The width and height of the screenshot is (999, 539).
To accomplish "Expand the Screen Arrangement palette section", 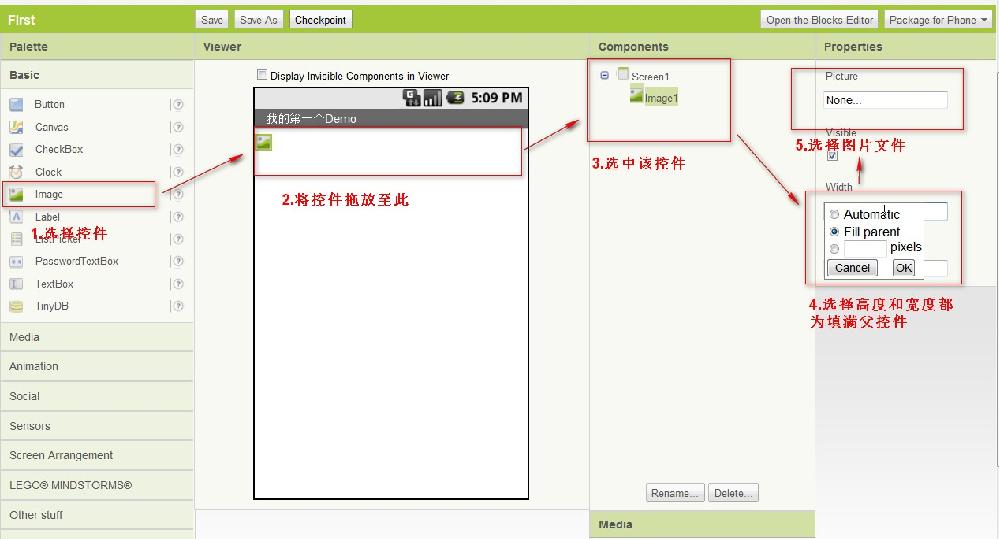I will click(97, 456).
